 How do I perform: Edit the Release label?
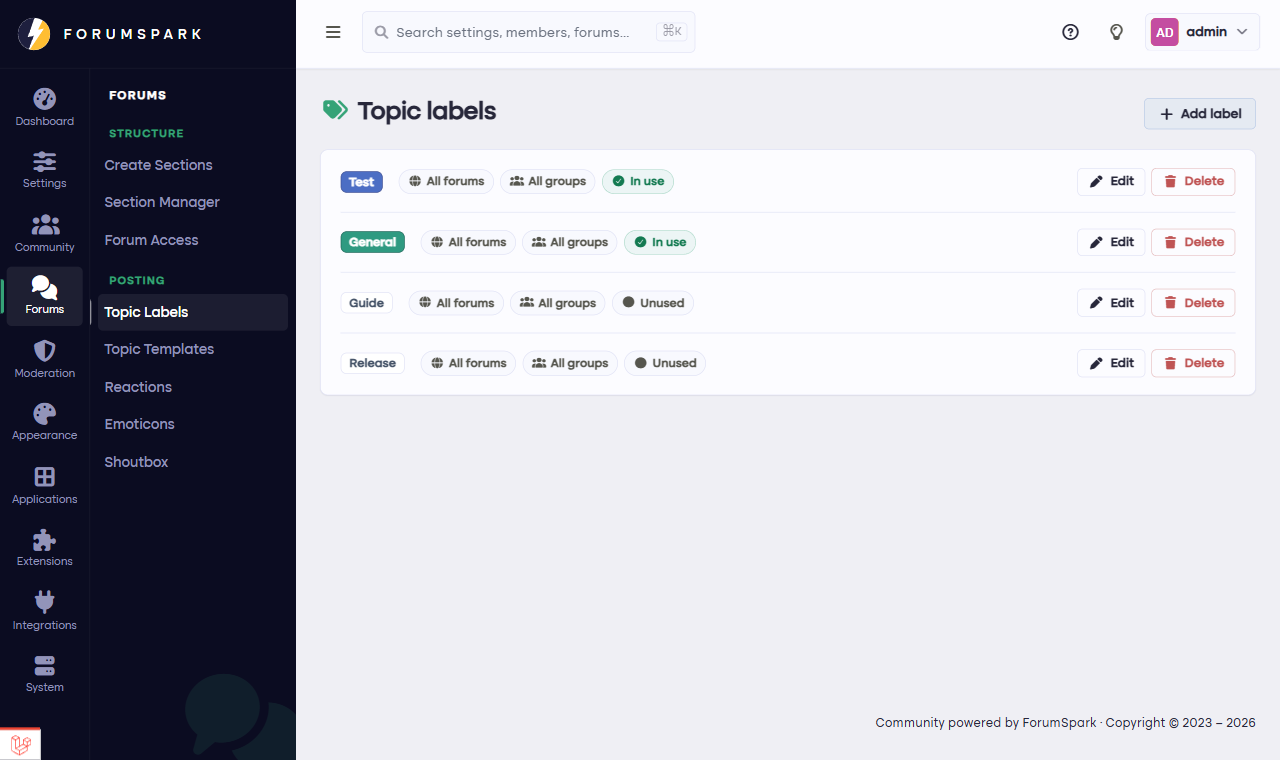point(1111,363)
